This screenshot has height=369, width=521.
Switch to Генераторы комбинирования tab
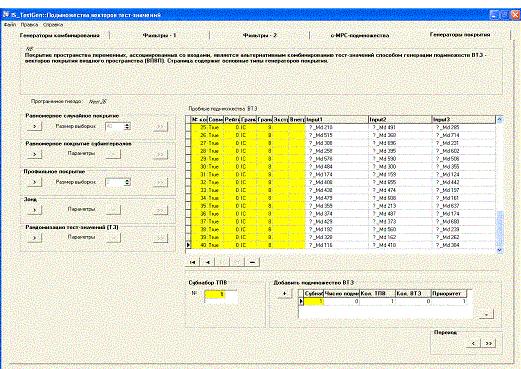tap(59, 35)
